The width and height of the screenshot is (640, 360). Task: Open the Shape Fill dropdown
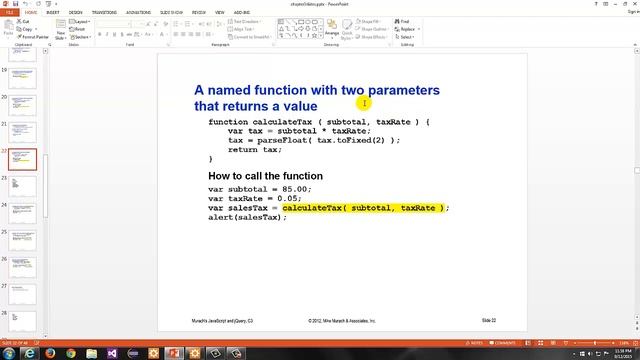[x=369, y=21]
